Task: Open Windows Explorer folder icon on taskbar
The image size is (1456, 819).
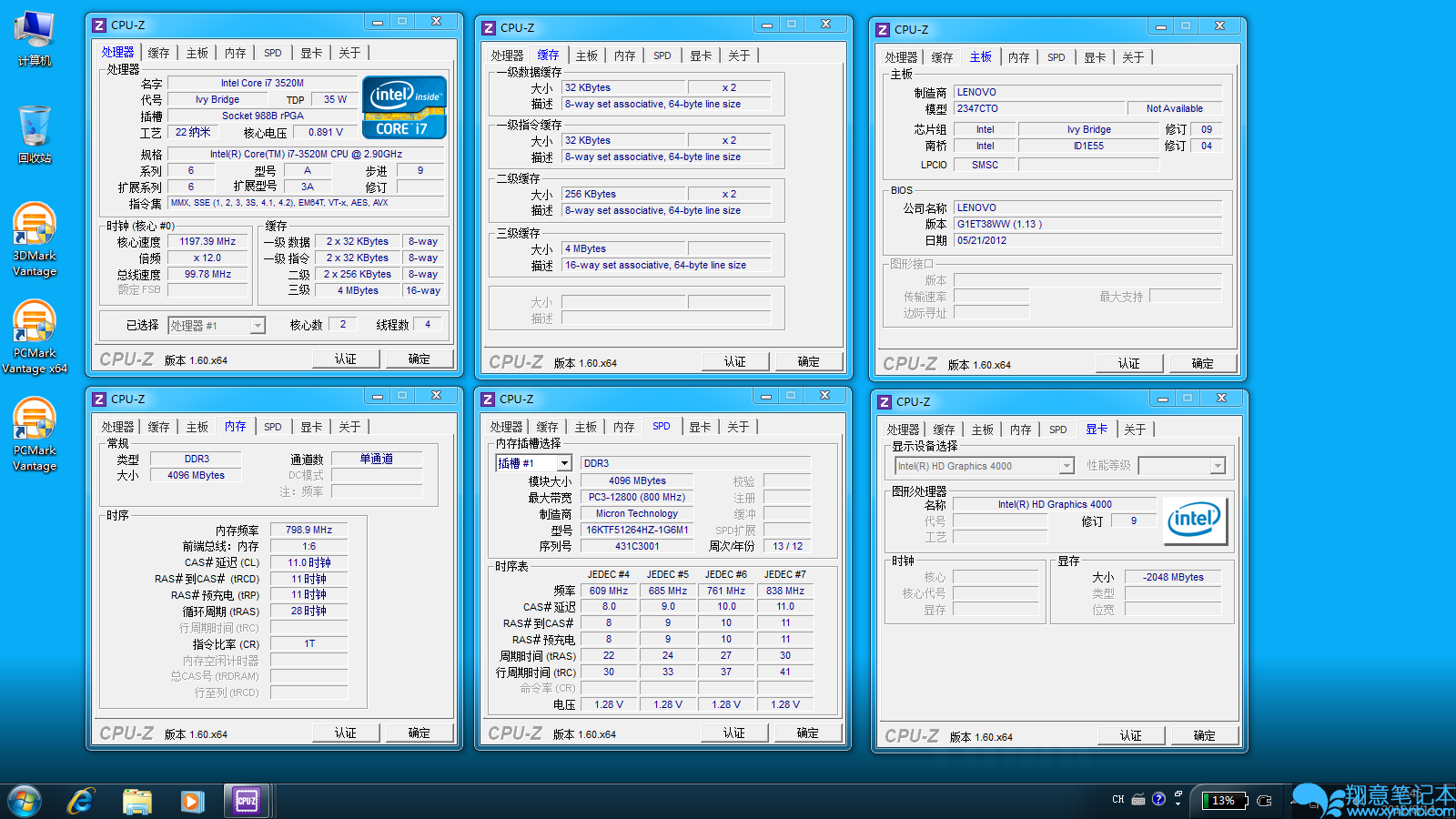Action: tap(137, 801)
